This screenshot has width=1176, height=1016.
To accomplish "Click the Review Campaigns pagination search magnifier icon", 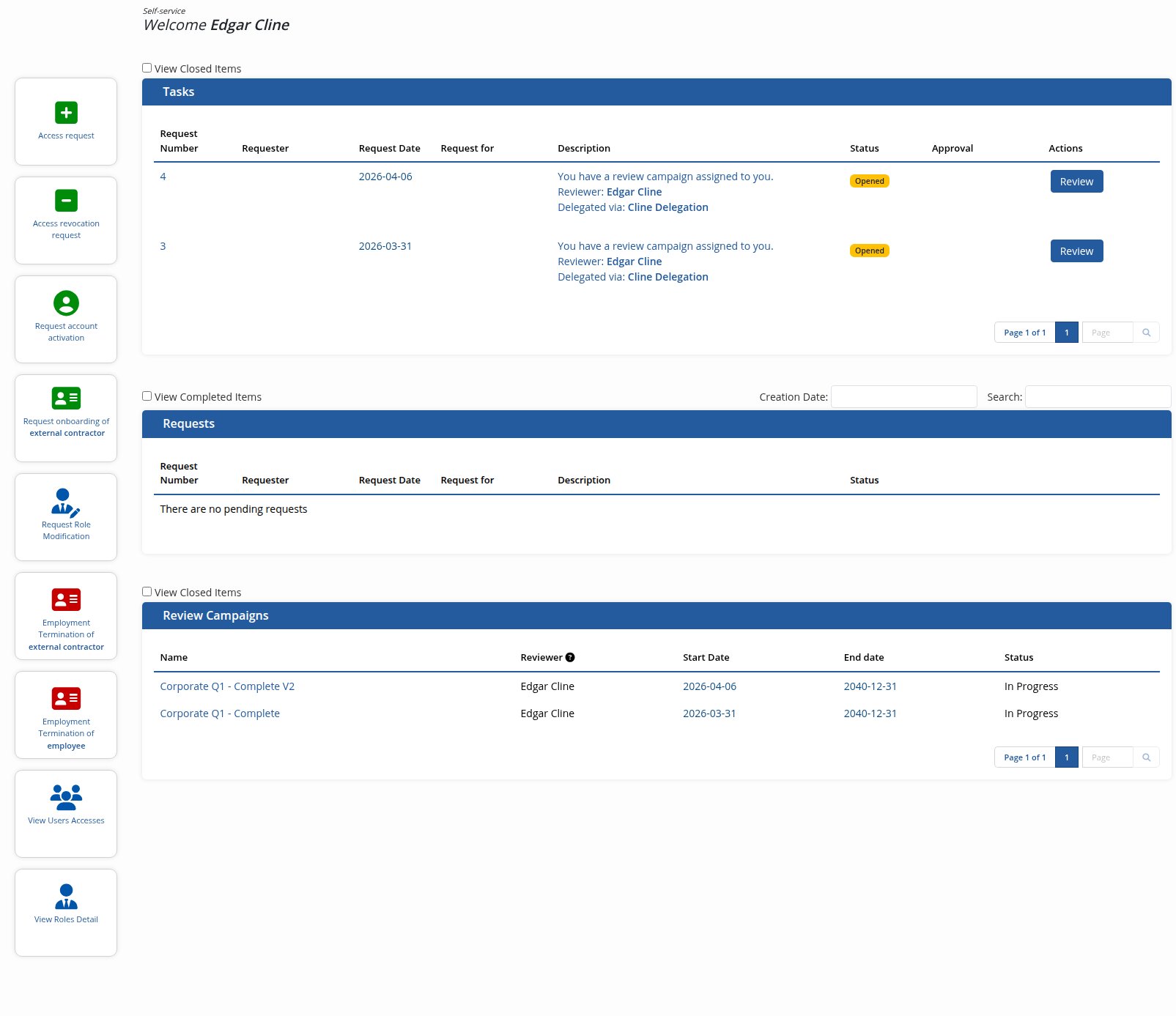I will (1147, 757).
